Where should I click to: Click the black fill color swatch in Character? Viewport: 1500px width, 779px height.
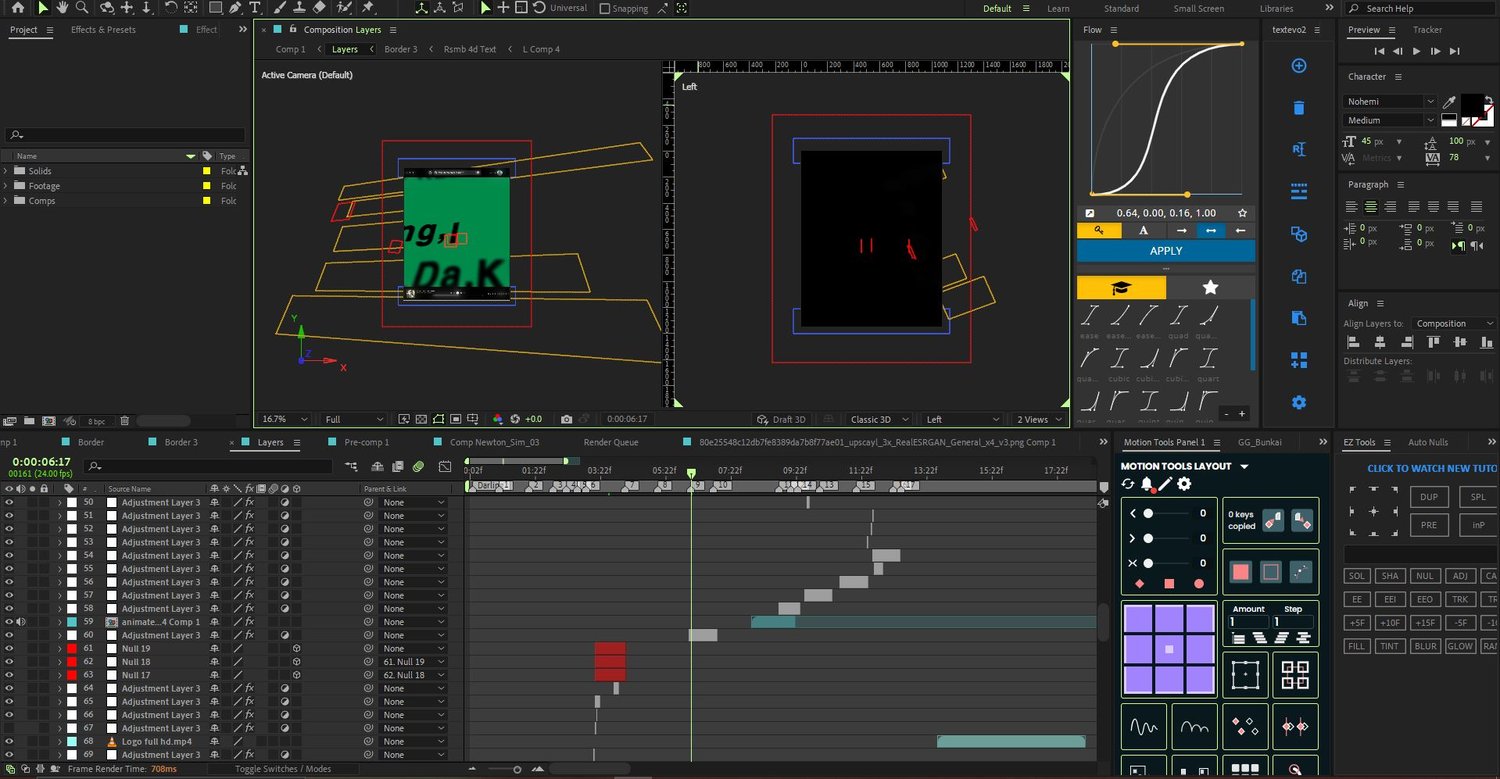click(x=1472, y=104)
